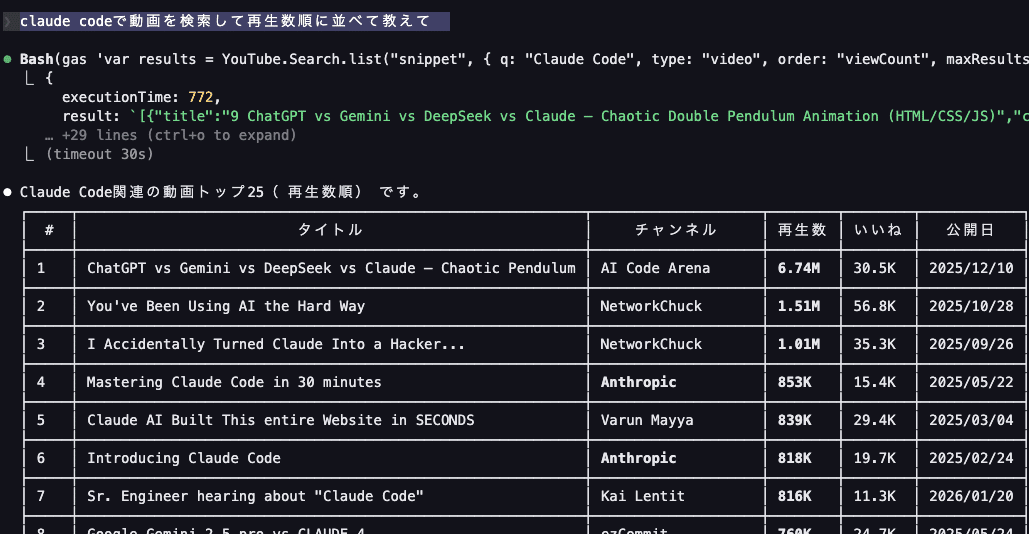Viewport: 1029px width, 534px height.
Task: Click the user prompt input line
Action: pyautogui.click(x=225, y=21)
